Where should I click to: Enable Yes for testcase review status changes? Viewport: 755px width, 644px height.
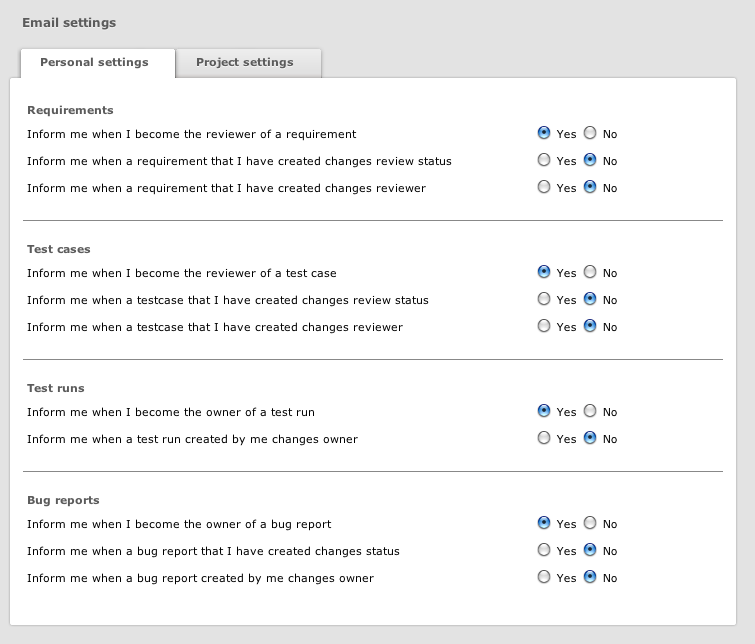click(544, 299)
